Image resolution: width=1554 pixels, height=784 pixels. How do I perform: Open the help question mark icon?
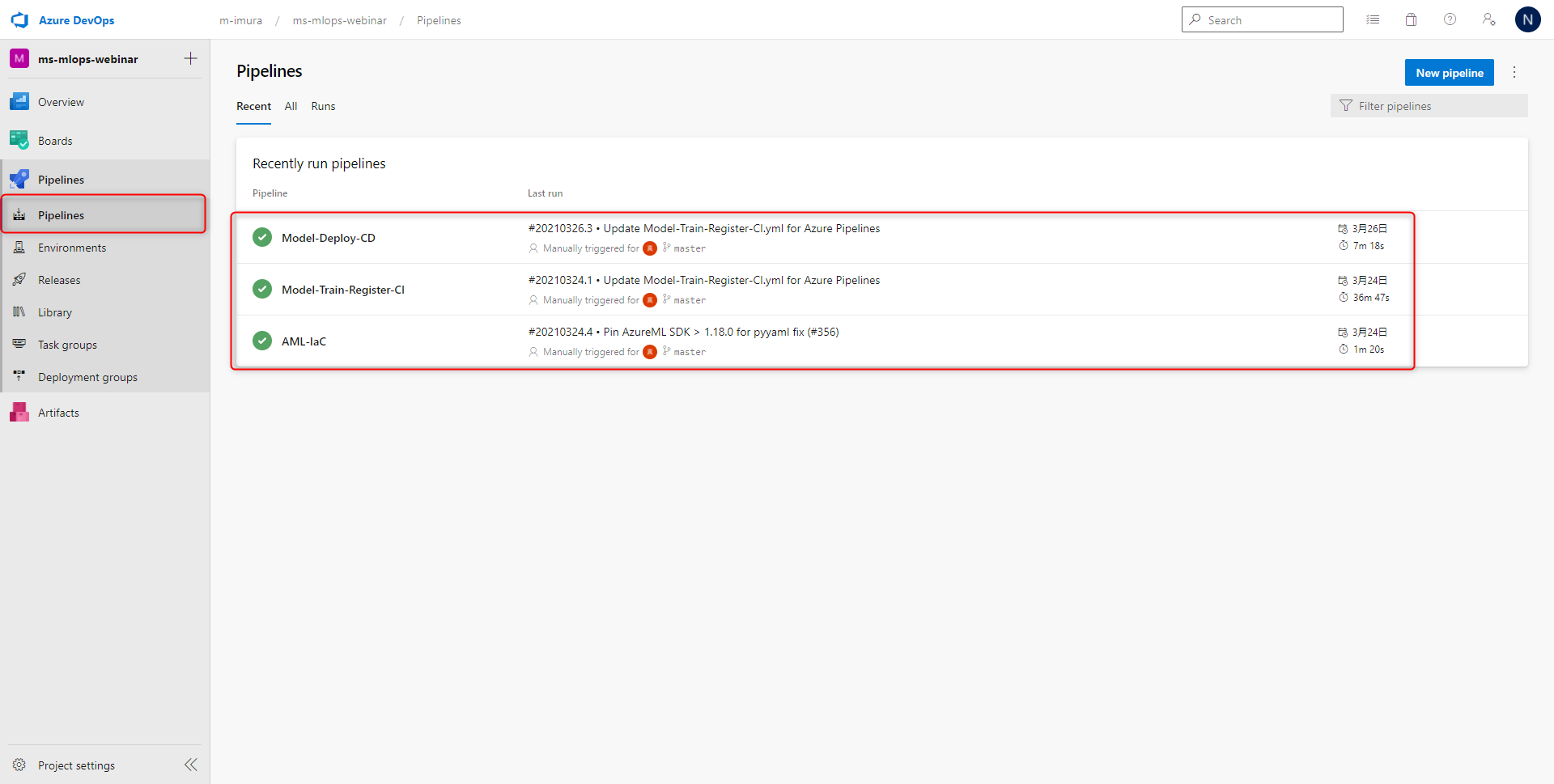pyautogui.click(x=1450, y=19)
